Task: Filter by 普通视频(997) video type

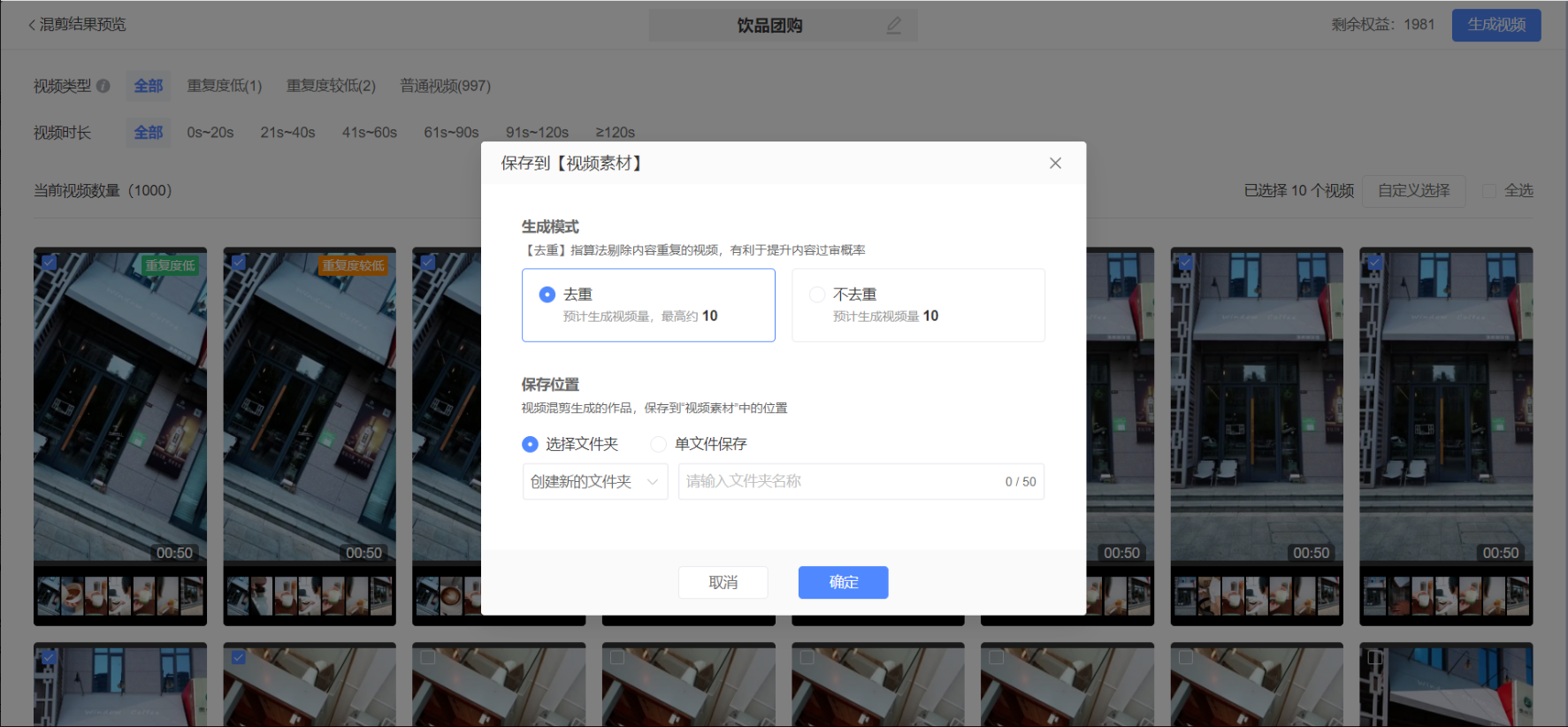Action: [445, 86]
